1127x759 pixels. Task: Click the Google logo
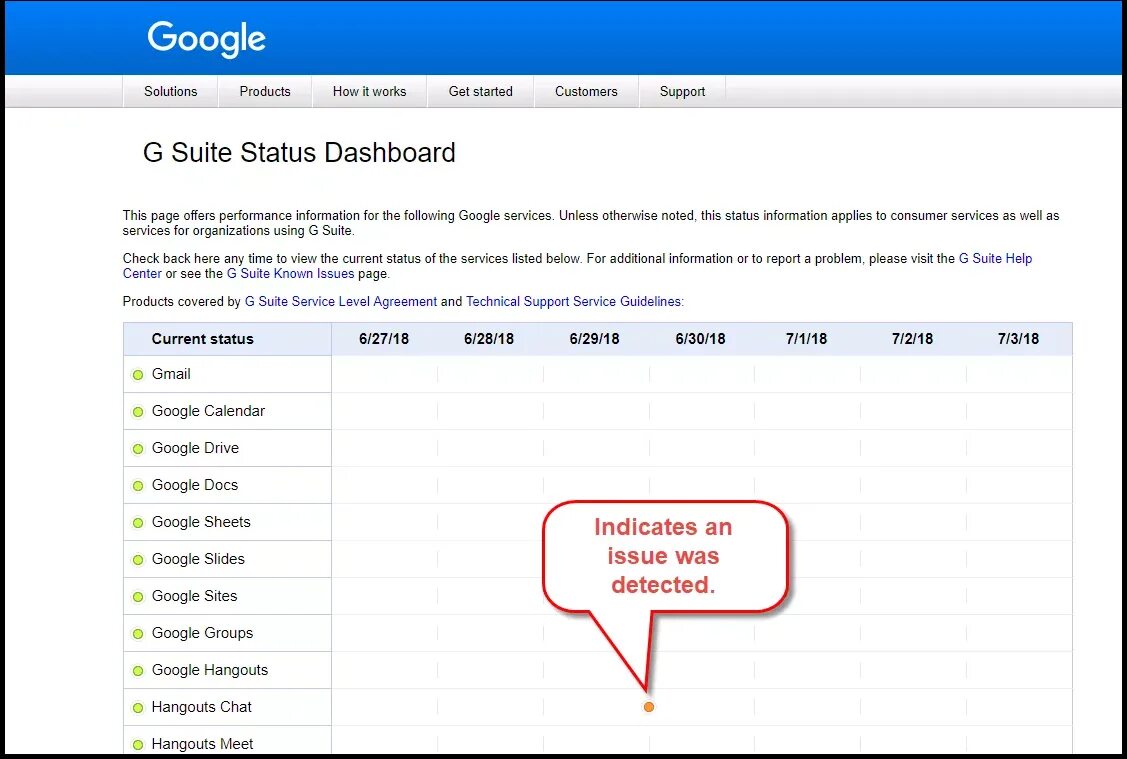[206, 38]
